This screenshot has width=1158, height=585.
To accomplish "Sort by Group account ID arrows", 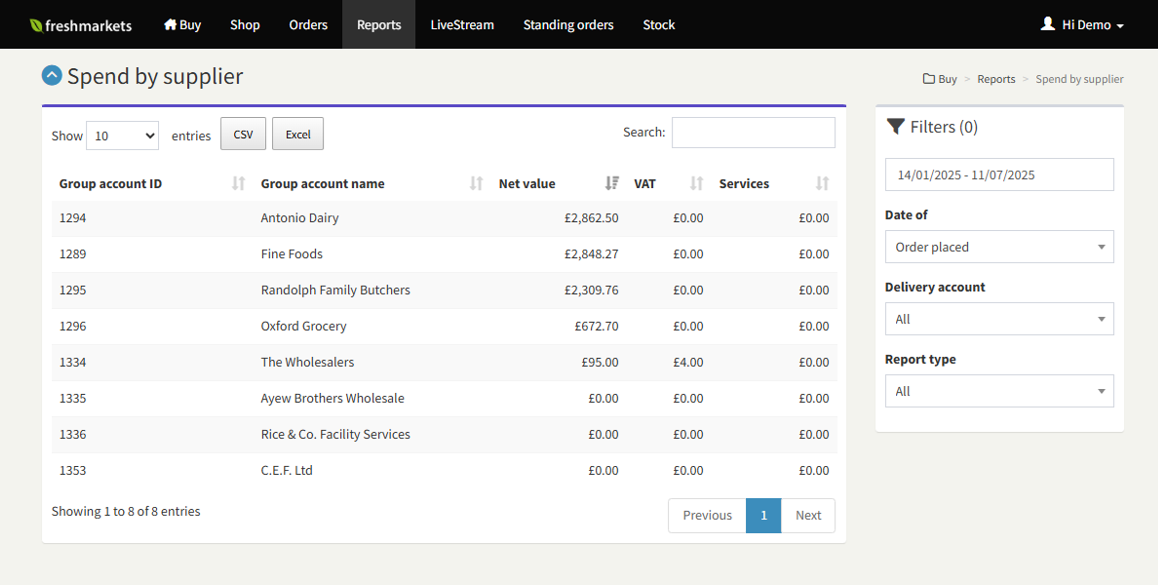I will tap(239, 183).
